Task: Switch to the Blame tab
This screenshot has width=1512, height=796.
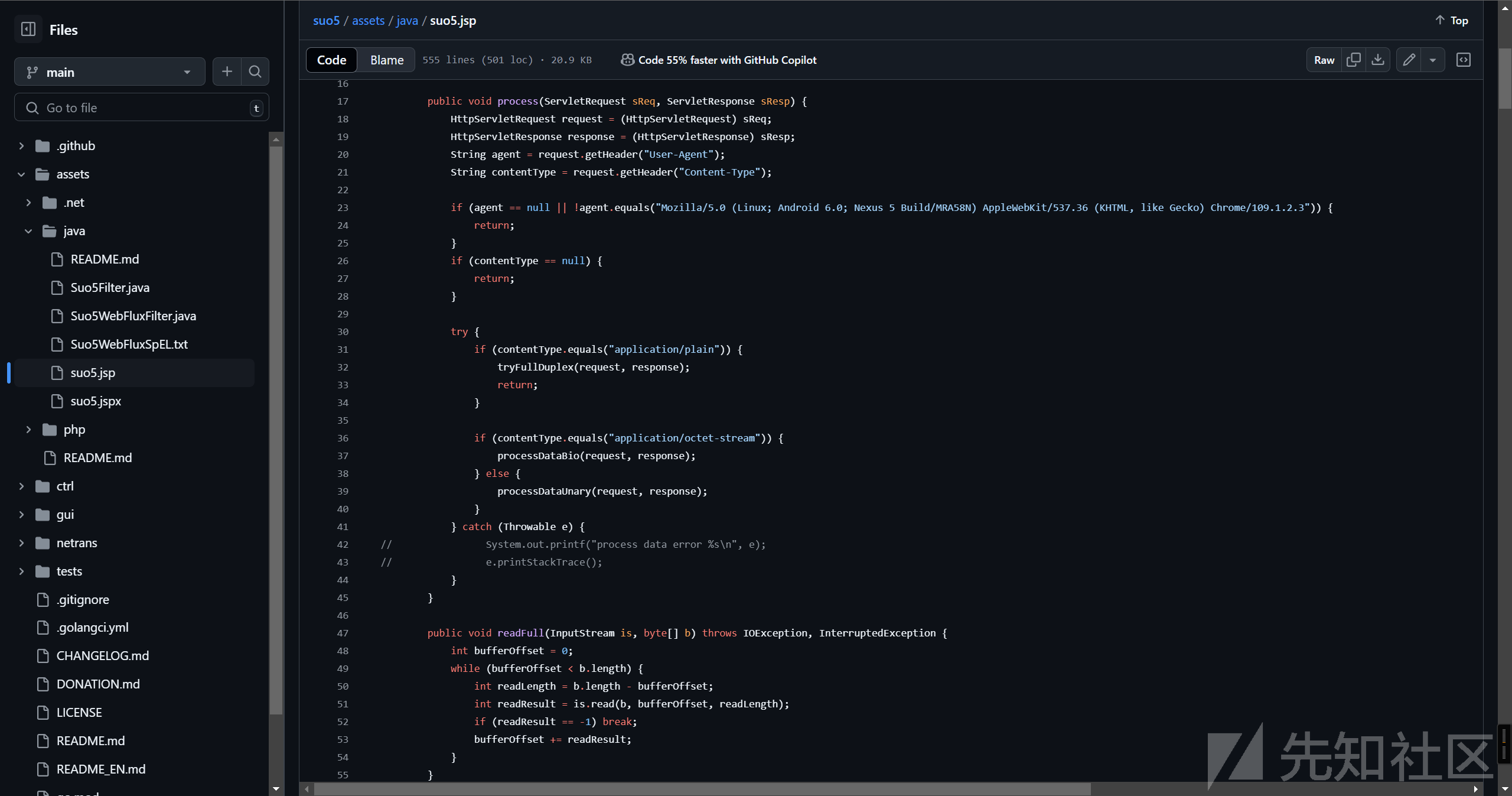Action: click(387, 60)
